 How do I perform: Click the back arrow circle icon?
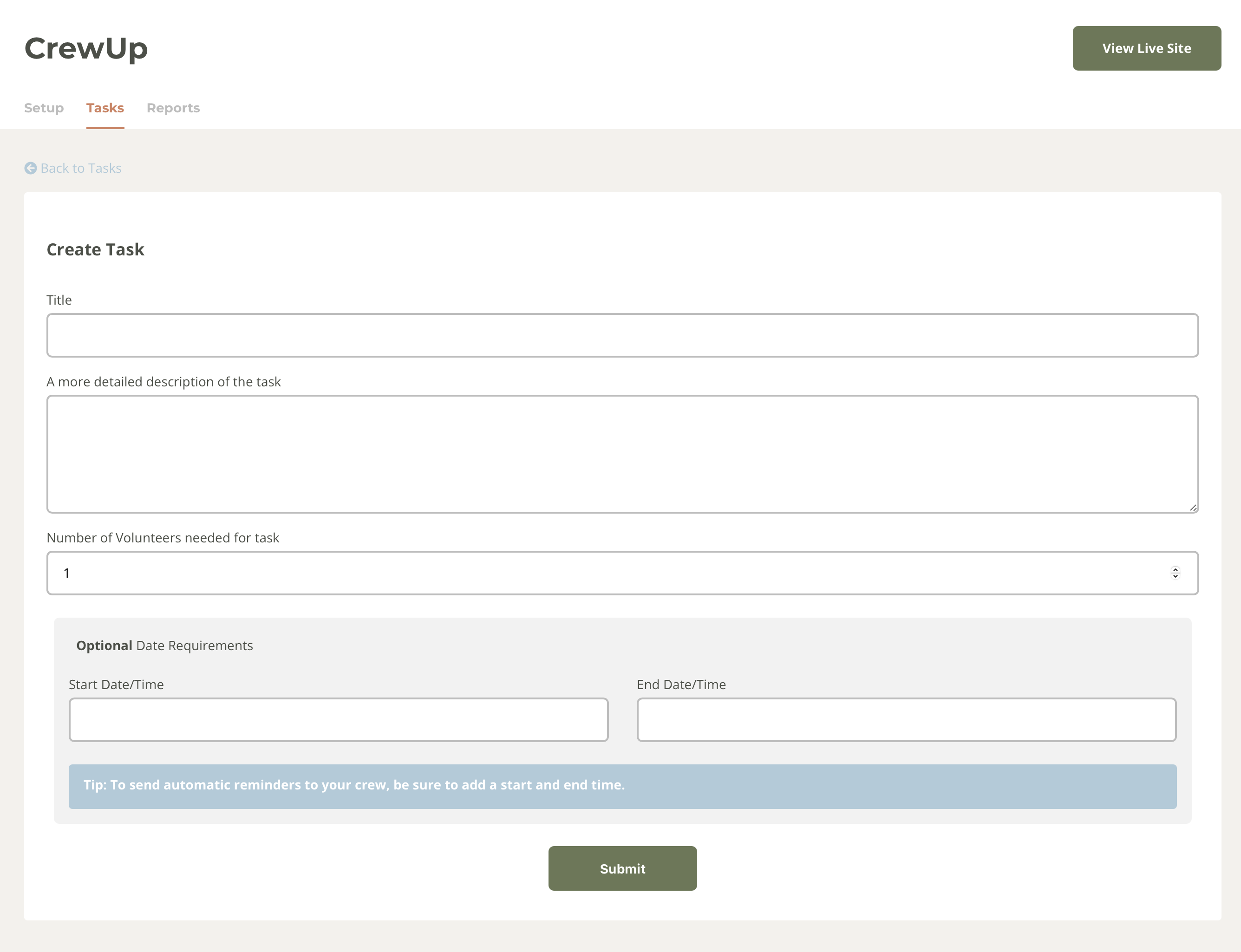point(31,168)
